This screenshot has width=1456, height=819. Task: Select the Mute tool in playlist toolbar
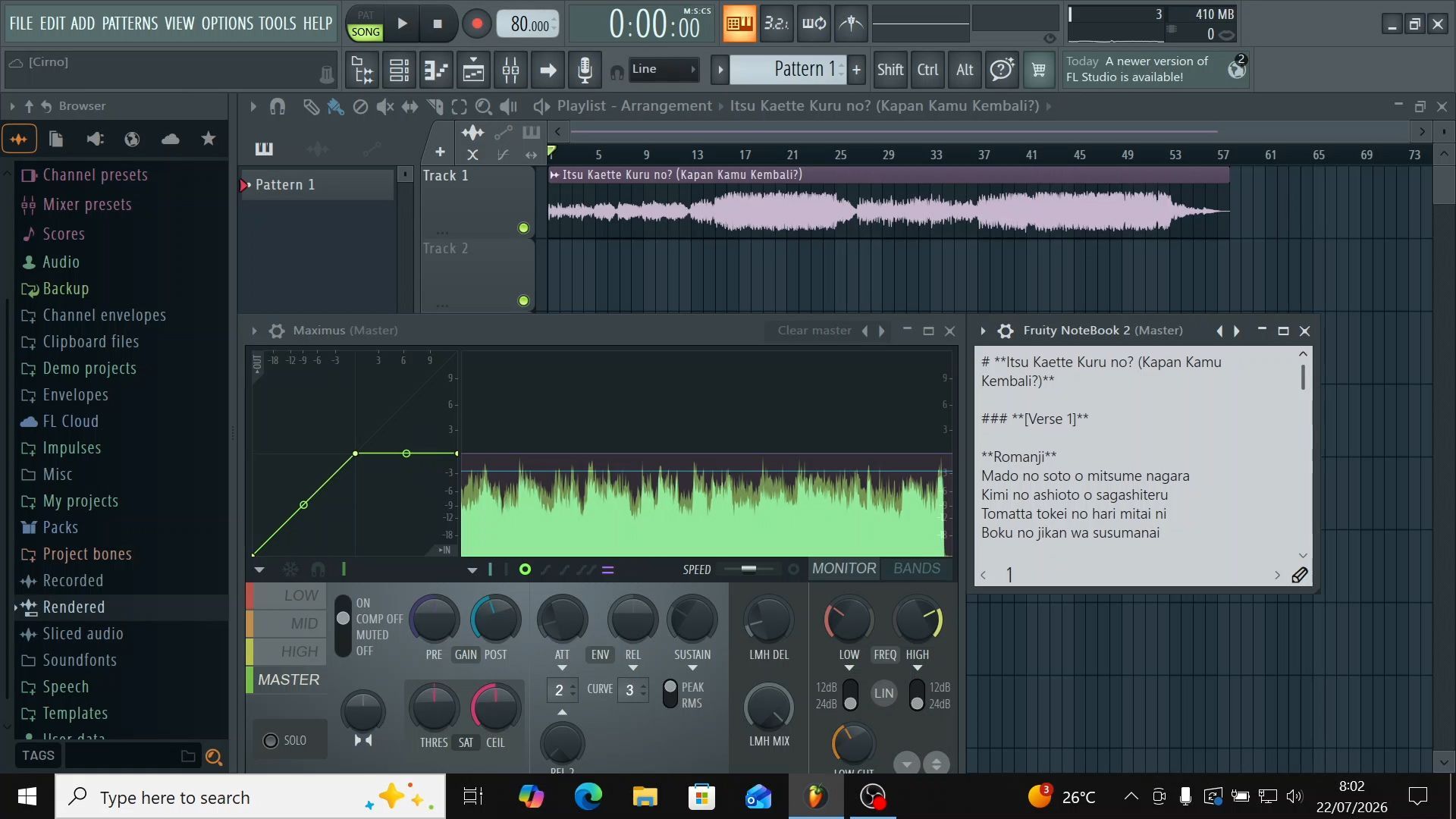point(385,107)
